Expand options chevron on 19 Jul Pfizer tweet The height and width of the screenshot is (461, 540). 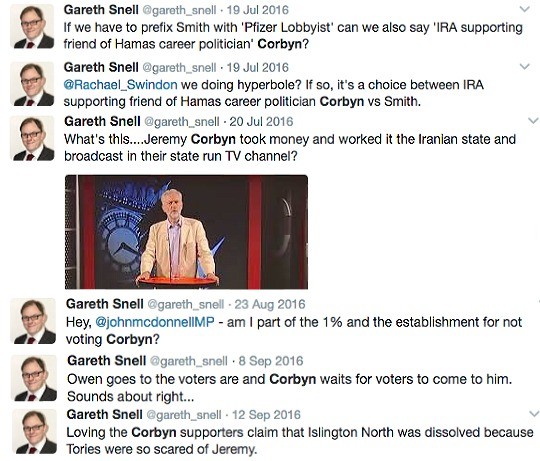524,10
